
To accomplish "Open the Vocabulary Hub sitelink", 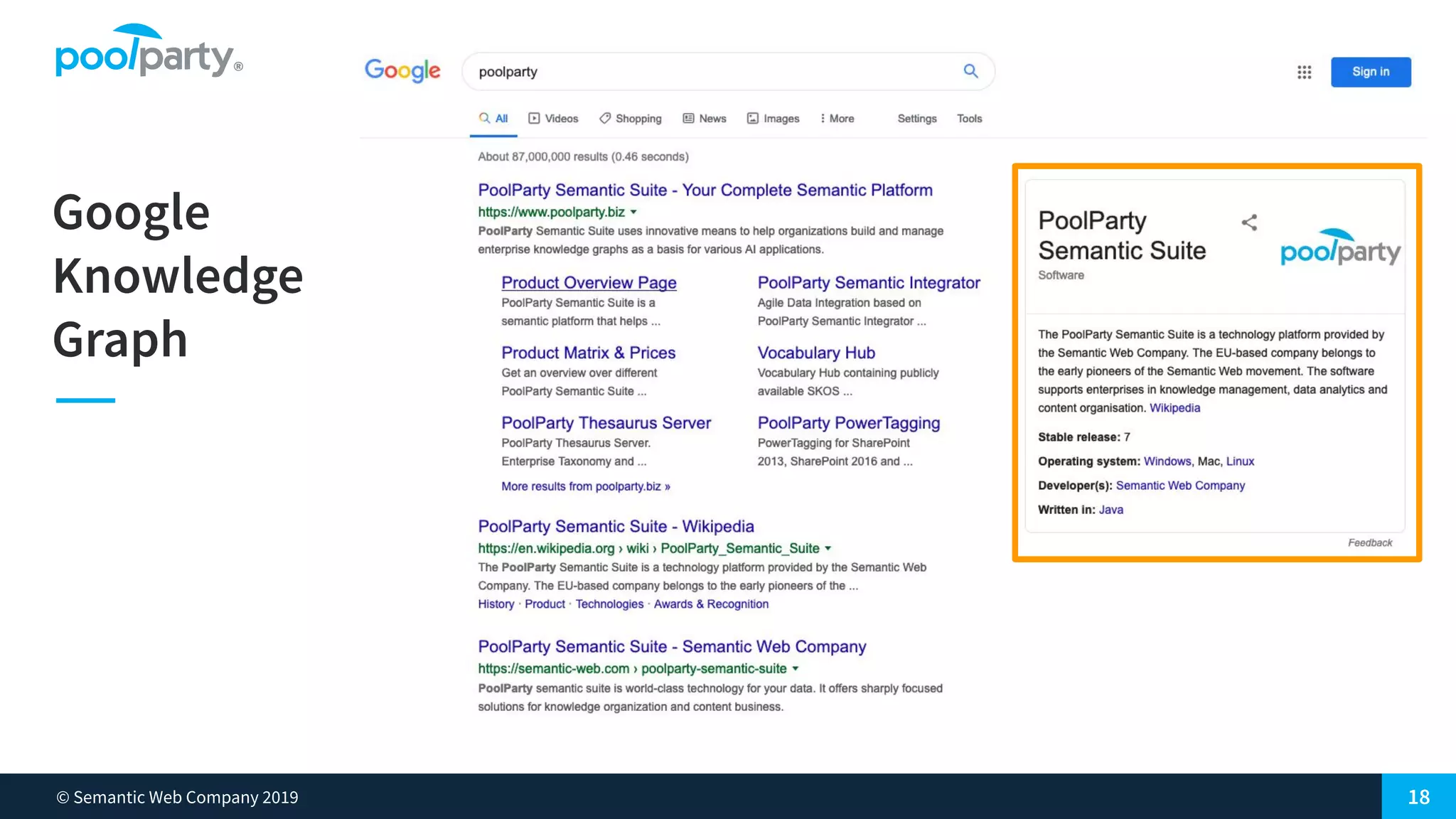I will coord(816,353).
